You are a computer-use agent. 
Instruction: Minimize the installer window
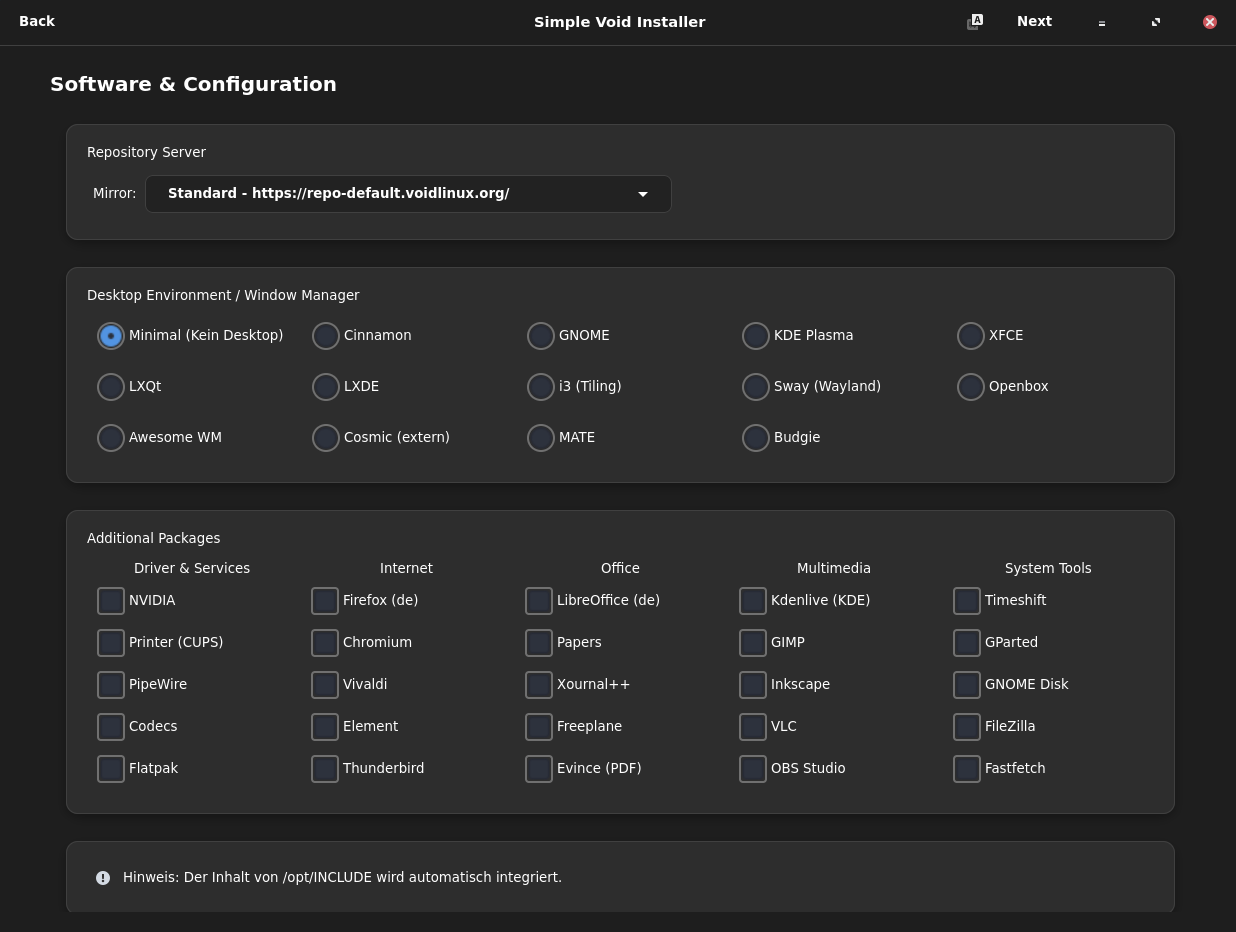click(x=1102, y=22)
